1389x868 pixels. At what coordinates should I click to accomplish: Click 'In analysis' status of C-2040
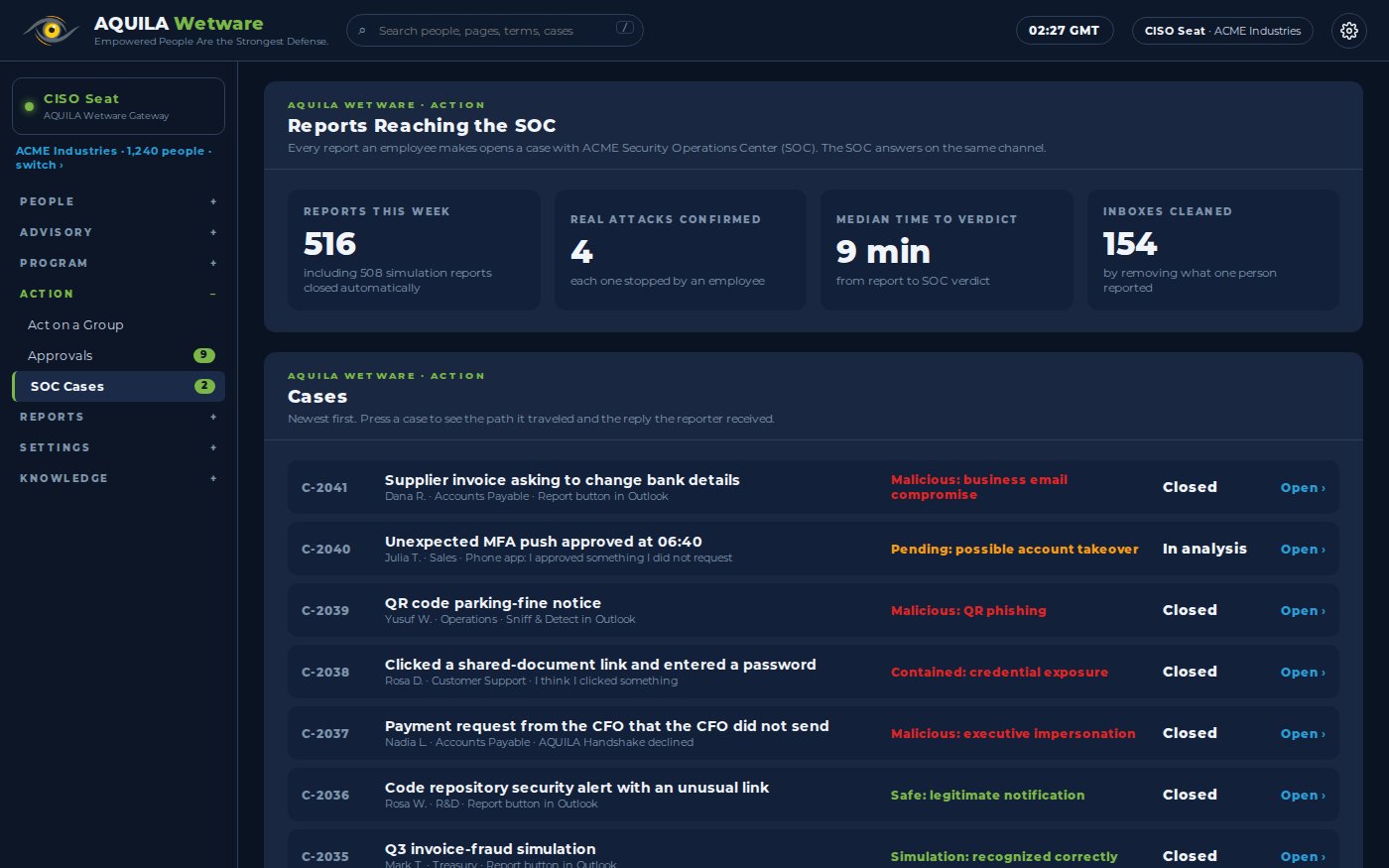[x=1204, y=549]
